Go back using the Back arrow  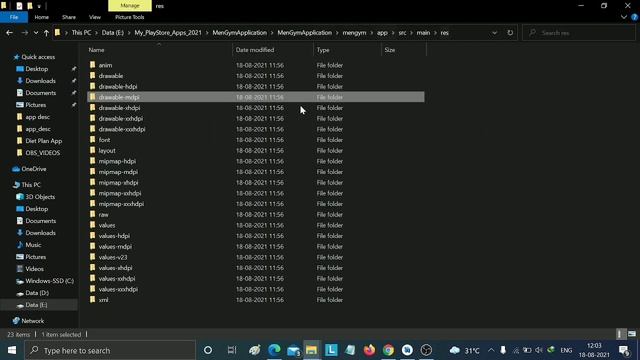click(9, 33)
